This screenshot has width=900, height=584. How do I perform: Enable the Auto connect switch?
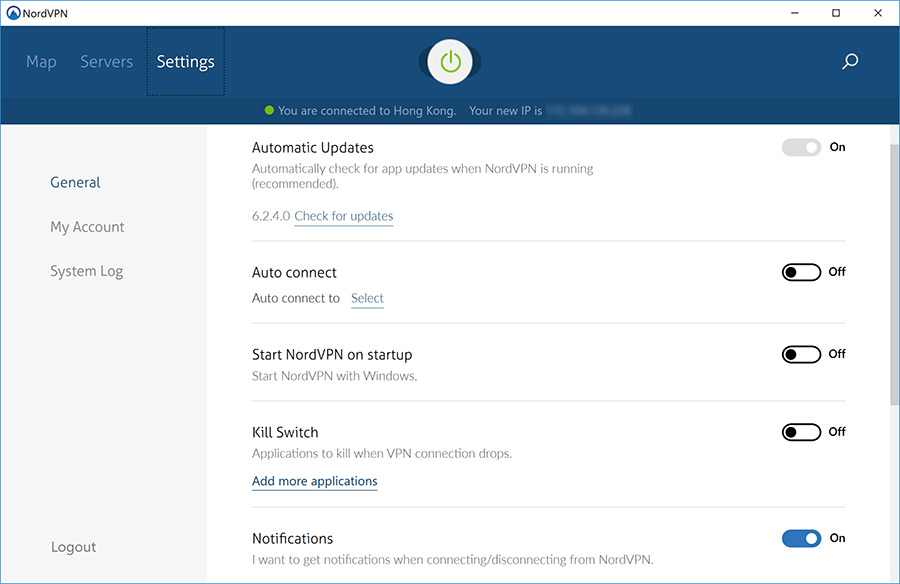801,272
